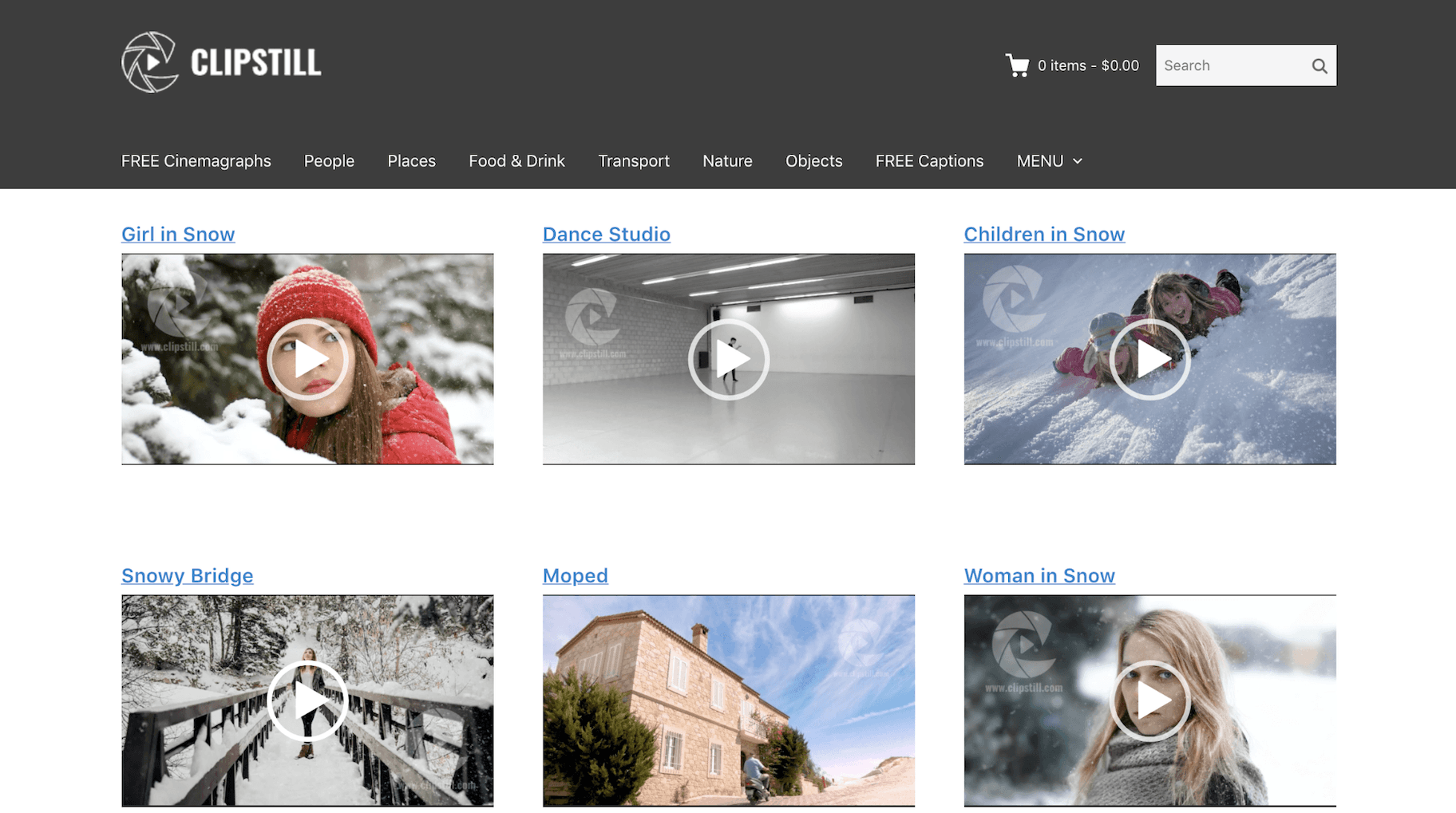Viewport: 1456px width, 813px height.
Task: Expand the MENU dropdown
Action: tap(1049, 161)
